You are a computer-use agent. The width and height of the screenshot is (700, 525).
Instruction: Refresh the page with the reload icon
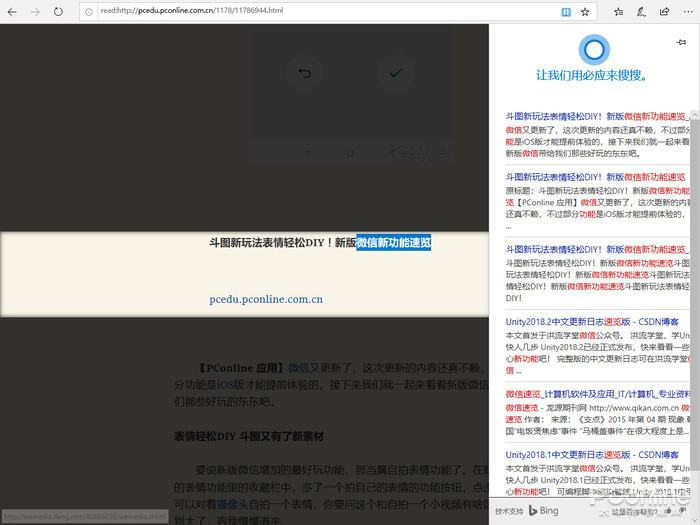(58, 12)
